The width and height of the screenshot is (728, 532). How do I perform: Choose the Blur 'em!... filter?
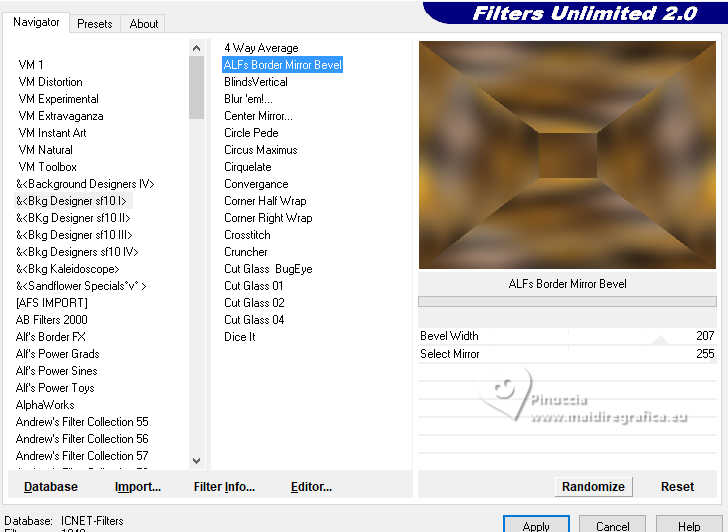pyautogui.click(x=248, y=99)
